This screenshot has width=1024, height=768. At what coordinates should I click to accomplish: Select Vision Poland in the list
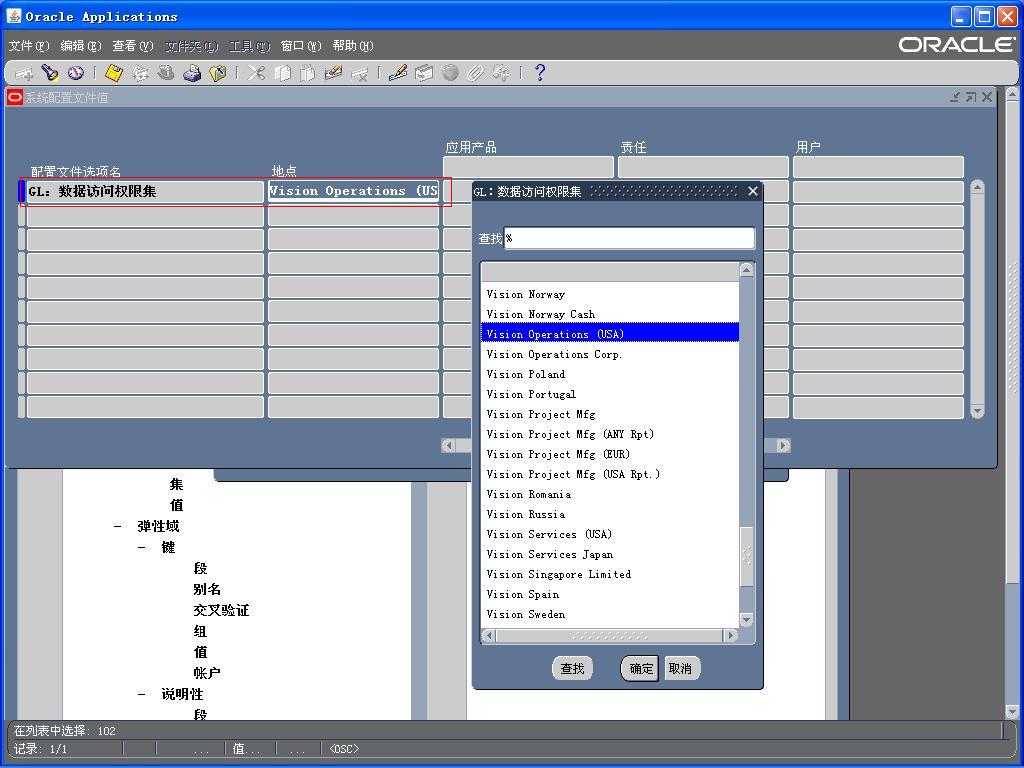point(610,374)
